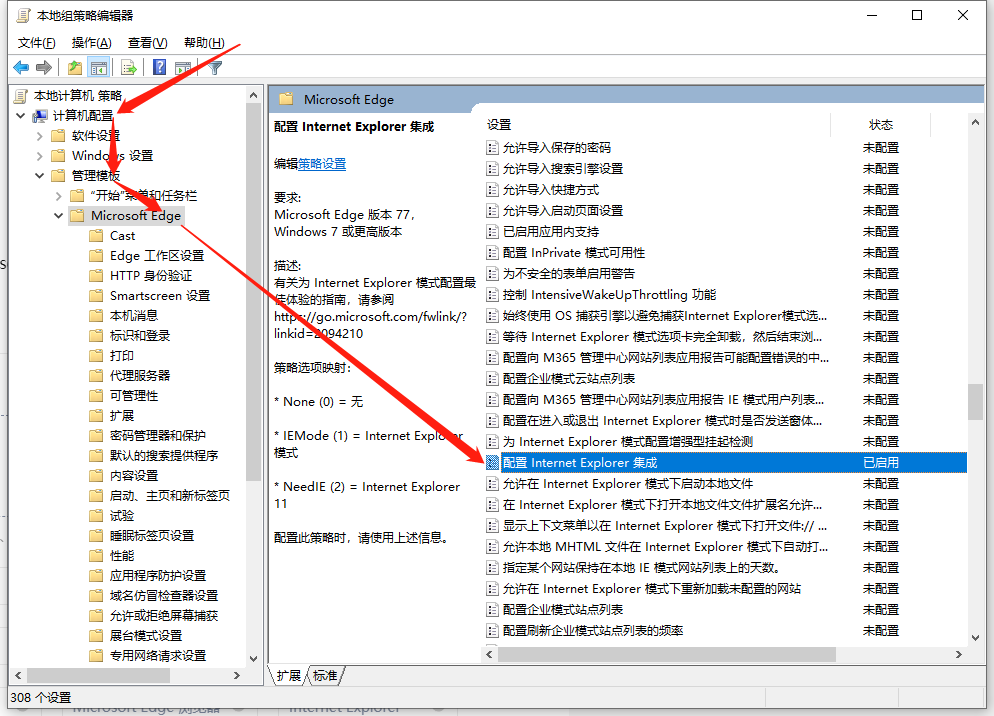Click the folder icon next to 试验

[96, 516]
